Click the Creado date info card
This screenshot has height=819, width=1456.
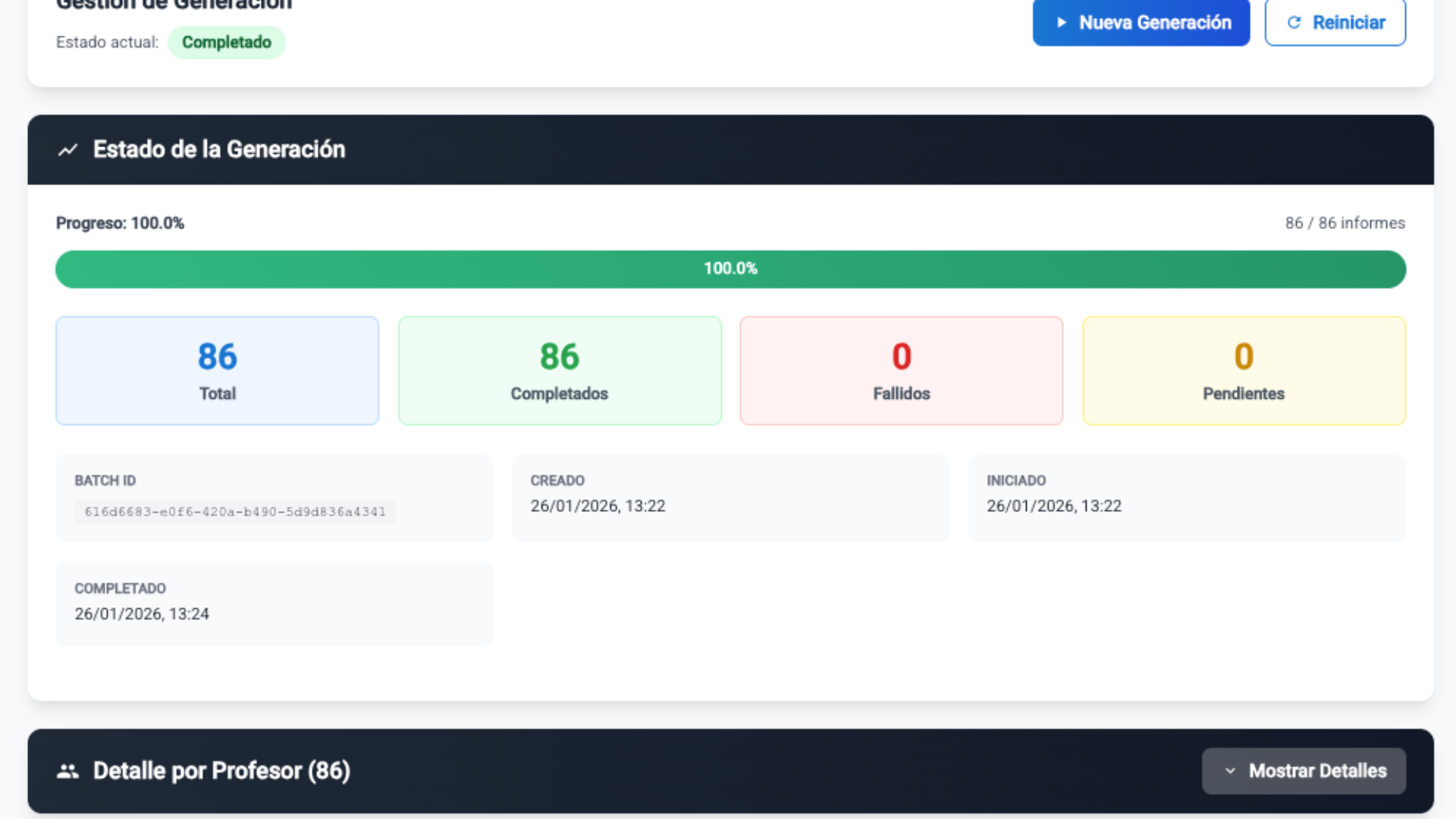[730, 497]
